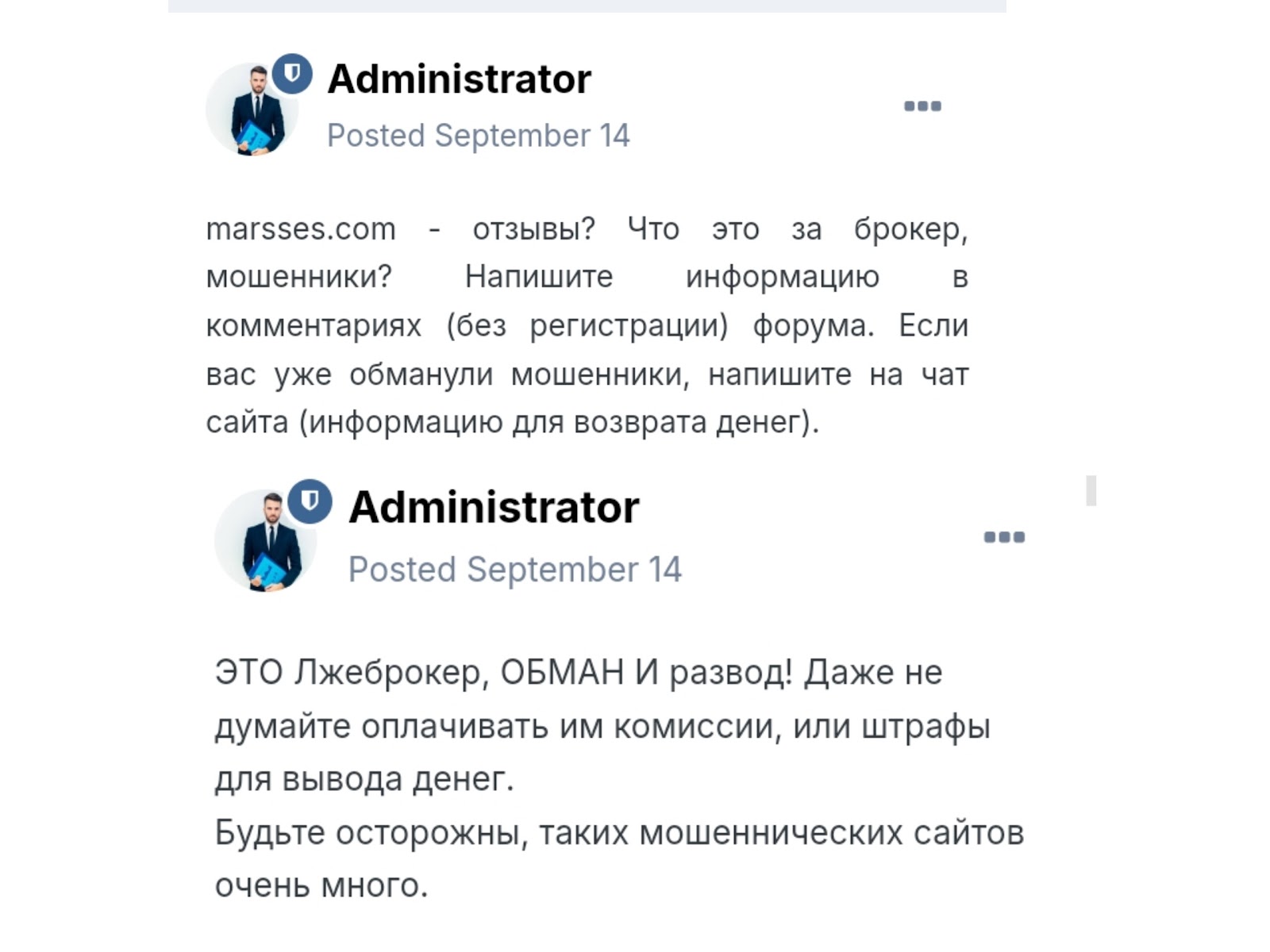Open the first post's Administrator profile name
Viewport: 1270px width, 952px height.
[459, 79]
